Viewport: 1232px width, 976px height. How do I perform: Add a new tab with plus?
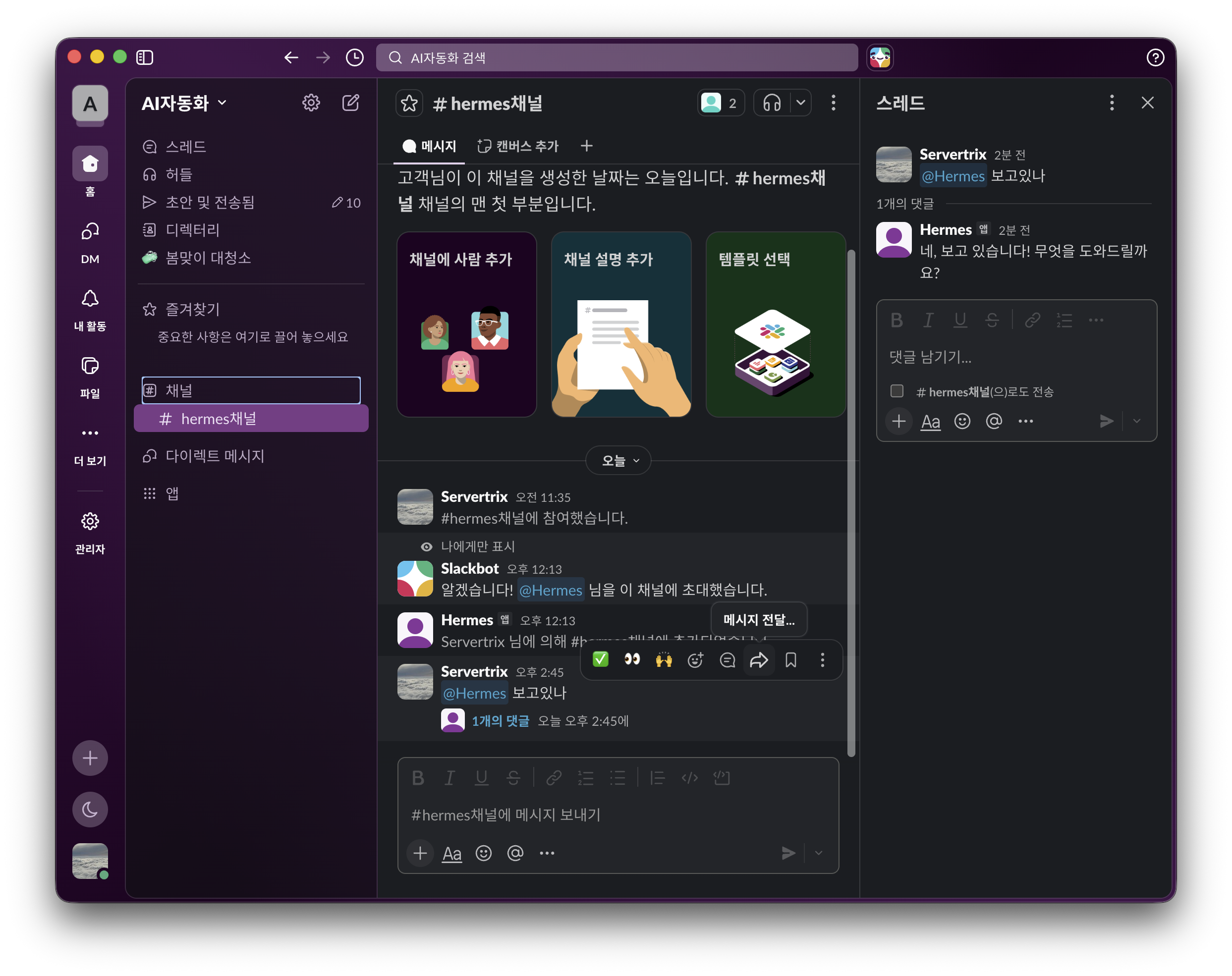point(586,146)
